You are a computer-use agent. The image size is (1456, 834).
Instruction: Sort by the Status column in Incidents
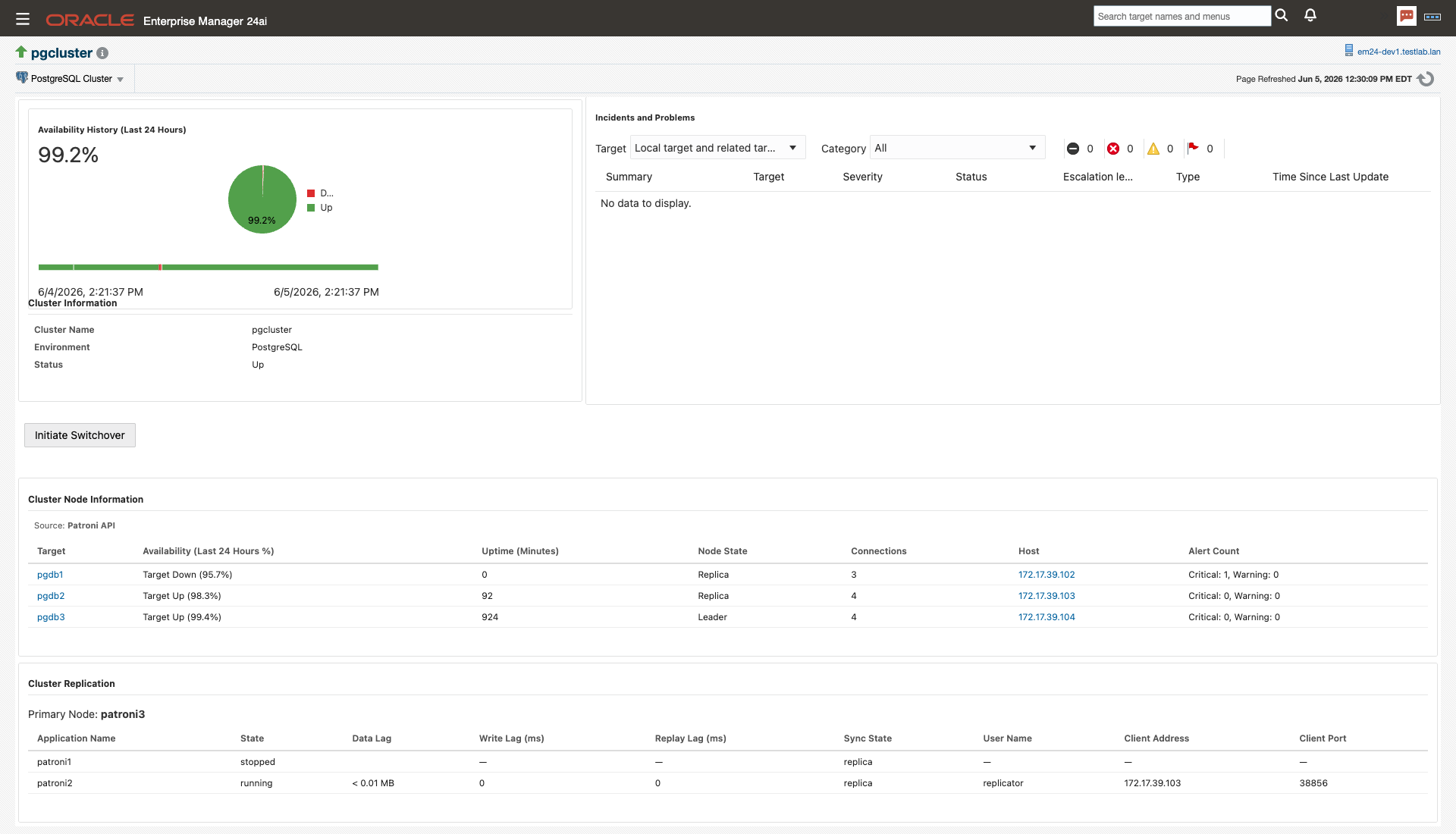pyautogui.click(x=971, y=177)
